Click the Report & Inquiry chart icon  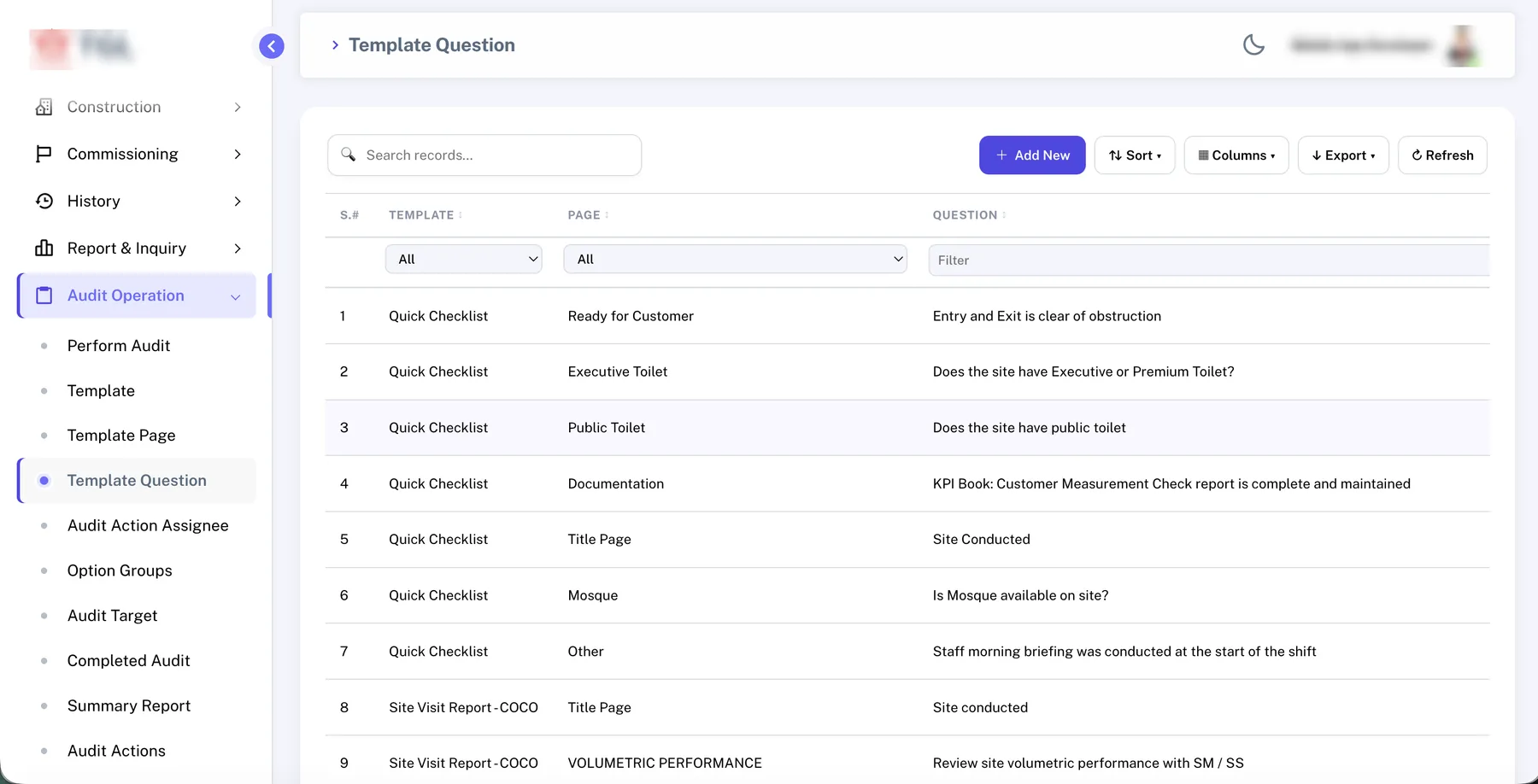44,248
